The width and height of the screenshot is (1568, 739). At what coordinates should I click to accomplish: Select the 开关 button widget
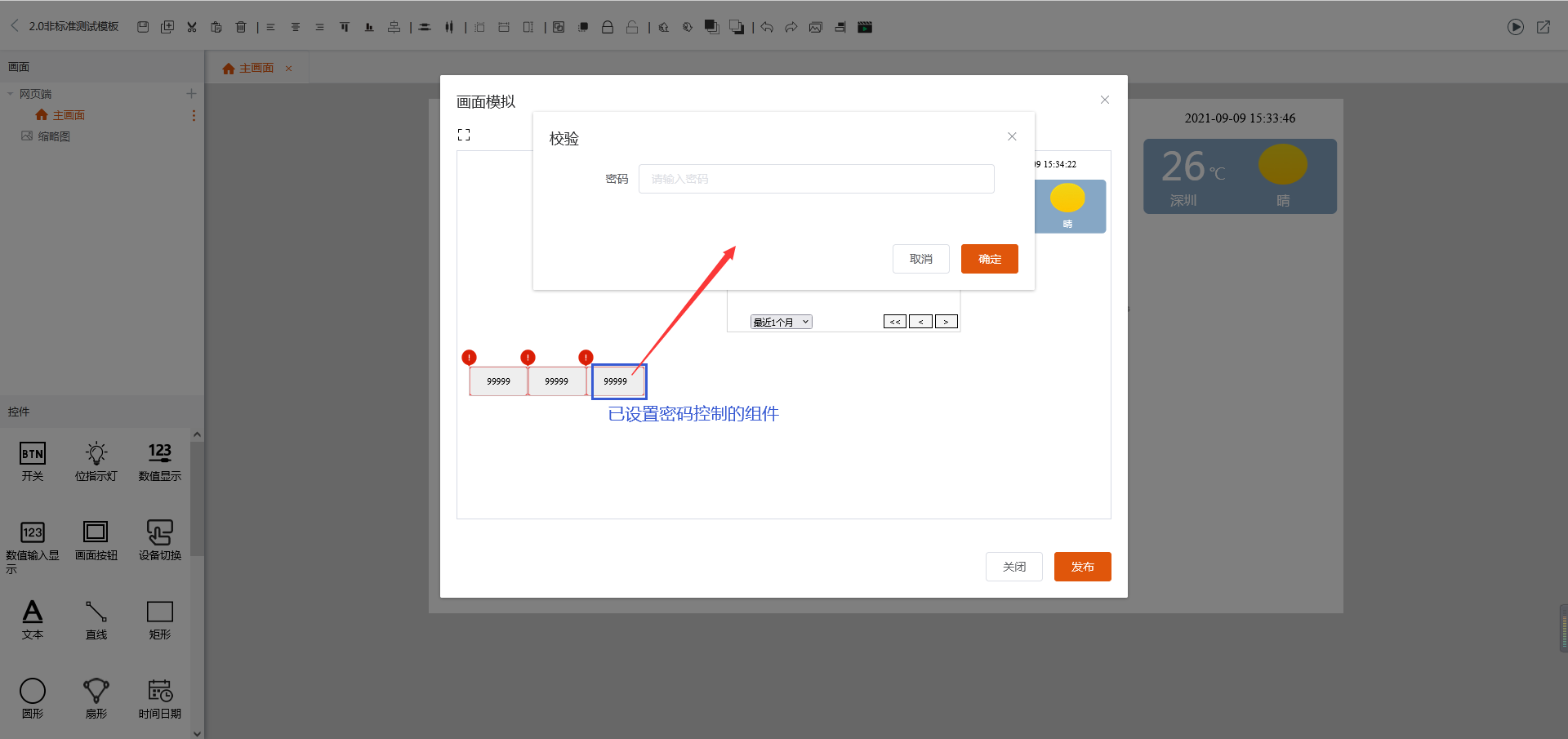click(33, 461)
